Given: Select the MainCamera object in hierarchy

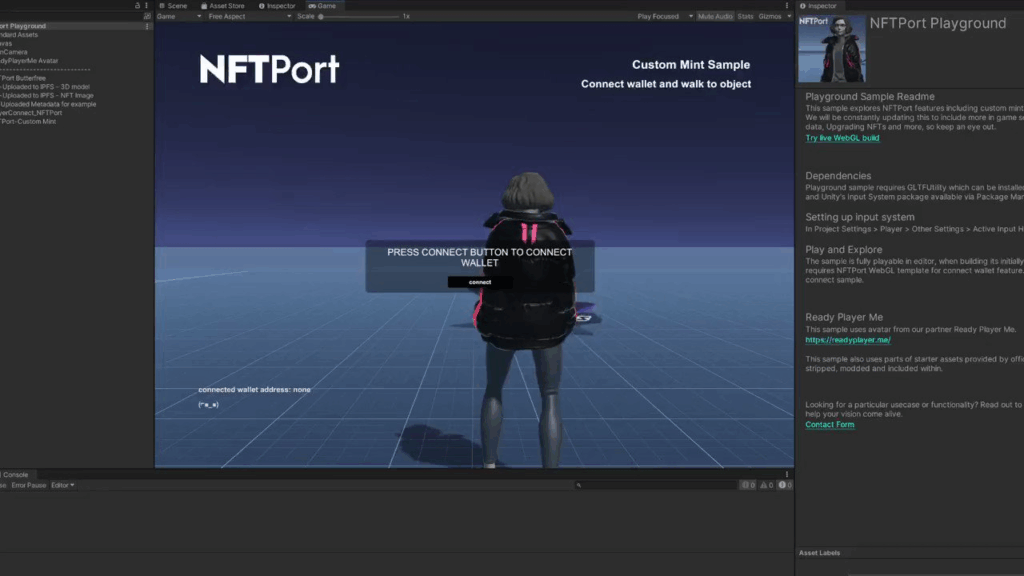Looking at the screenshot, I should tap(14, 52).
